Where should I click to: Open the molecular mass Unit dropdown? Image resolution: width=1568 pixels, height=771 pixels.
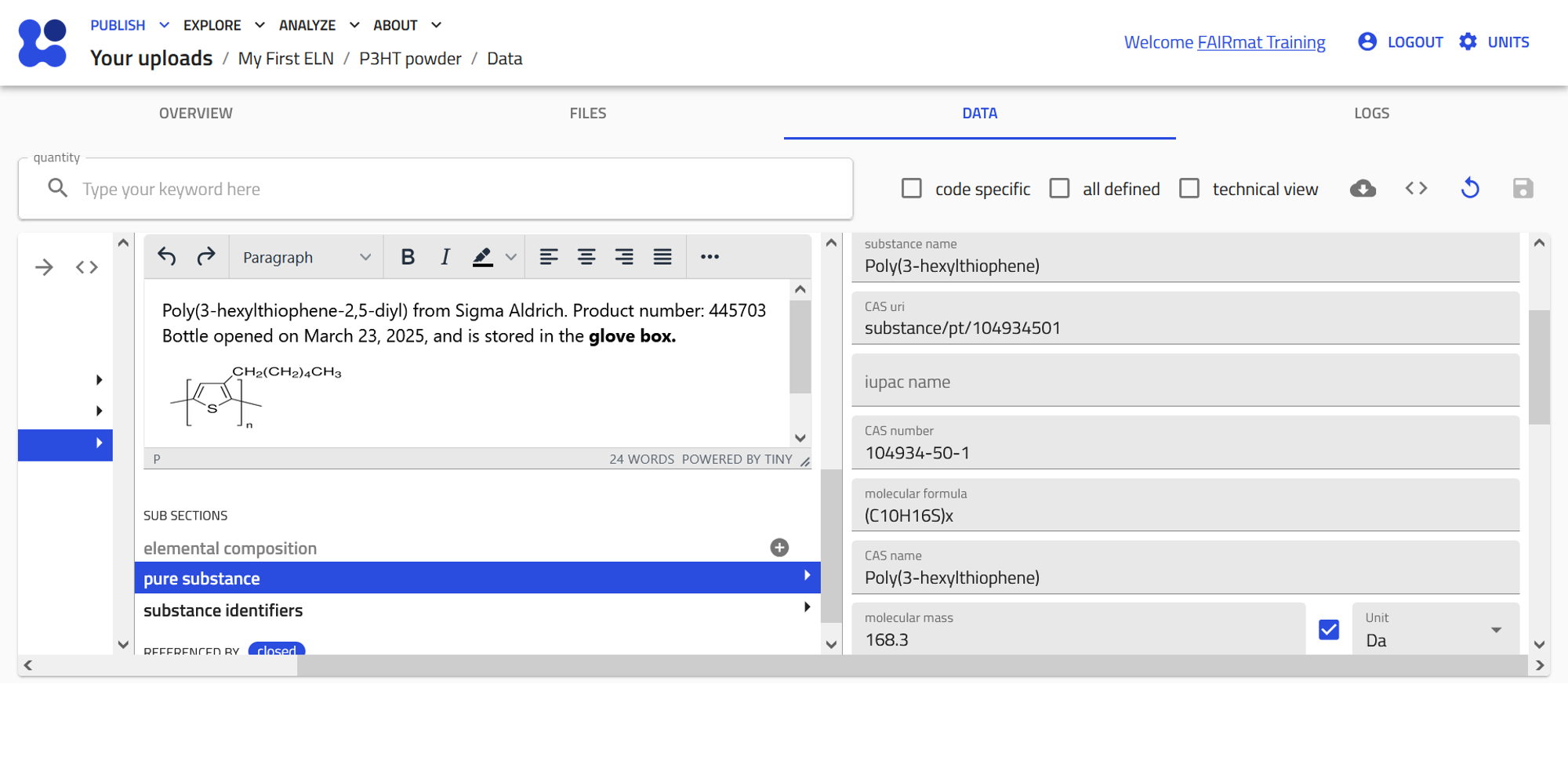pyautogui.click(x=1435, y=631)
